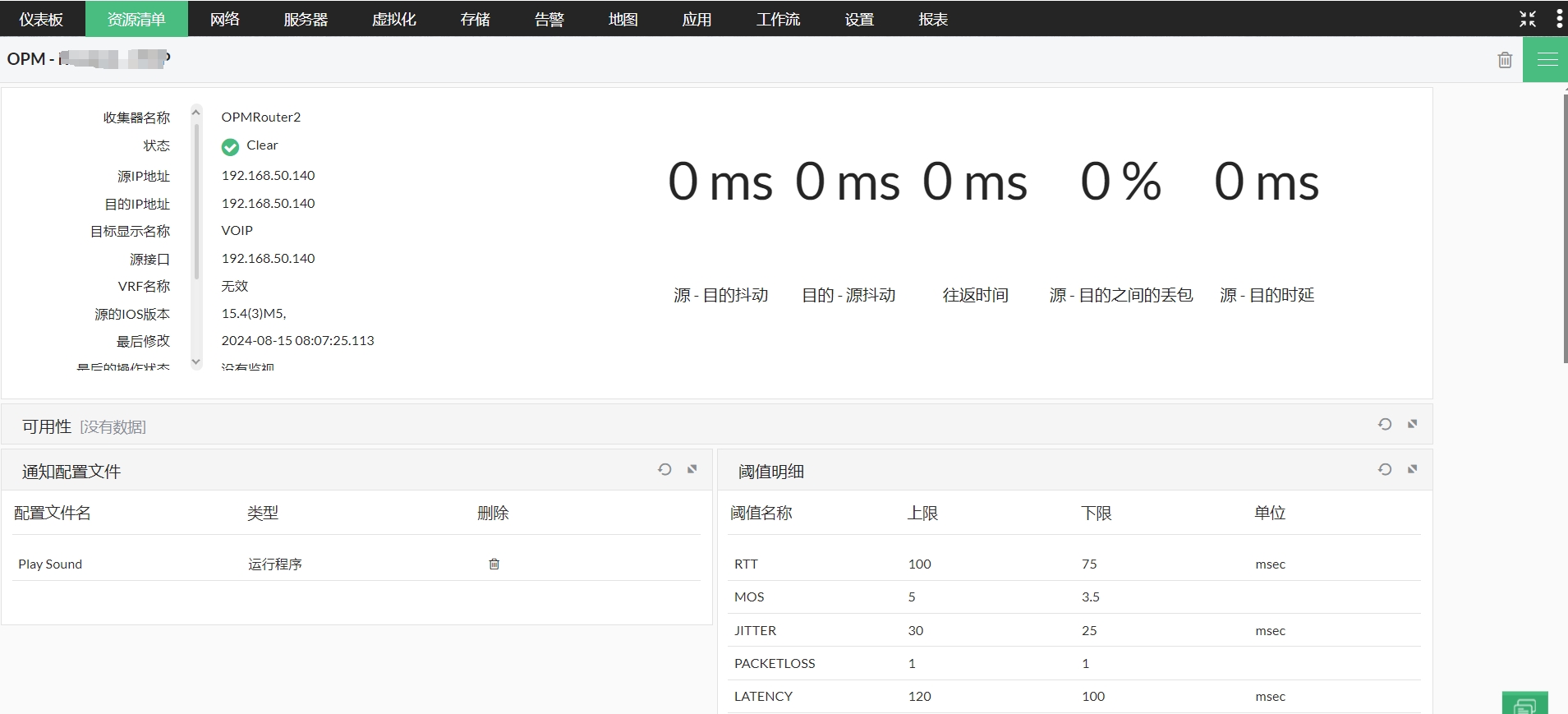Click the 往返时间 metric label
The height and width of the screenshot is (714, 1568).
tap(976, 295)
